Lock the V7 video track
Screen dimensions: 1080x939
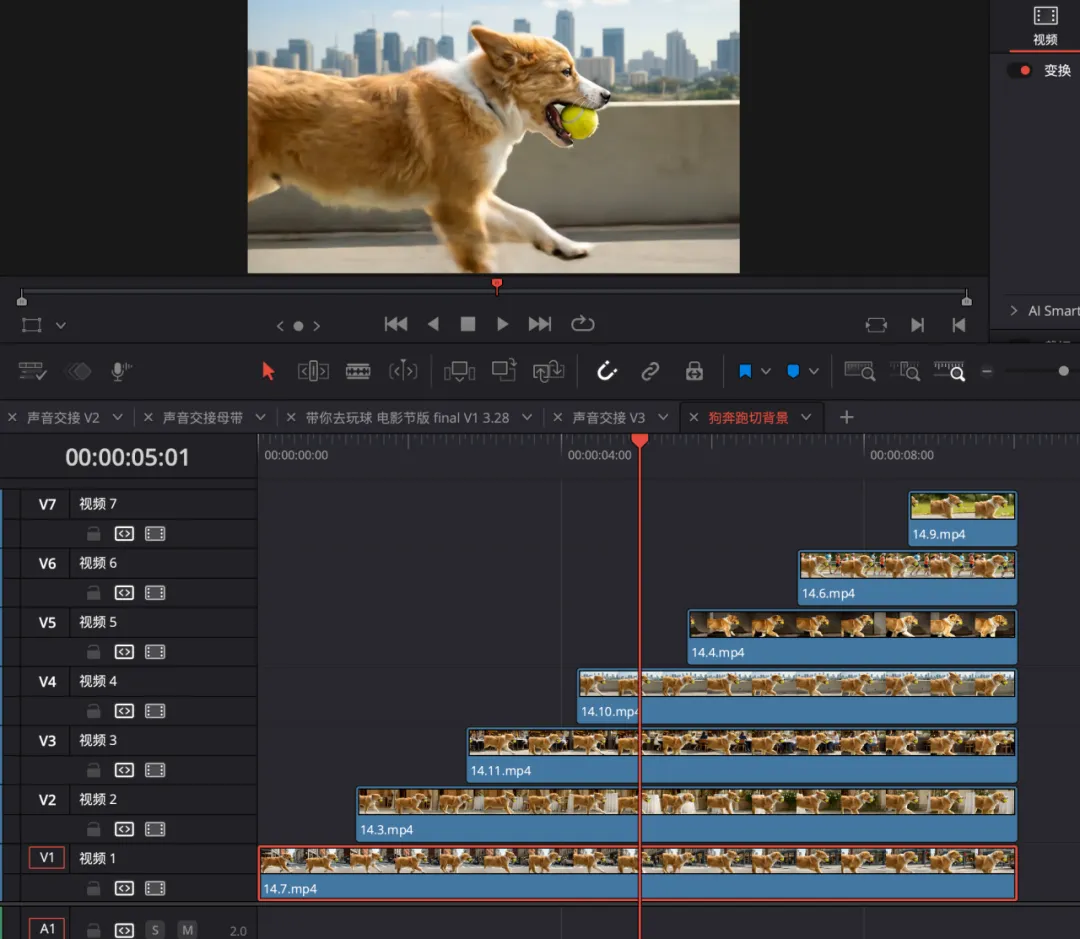pos(93,534)
